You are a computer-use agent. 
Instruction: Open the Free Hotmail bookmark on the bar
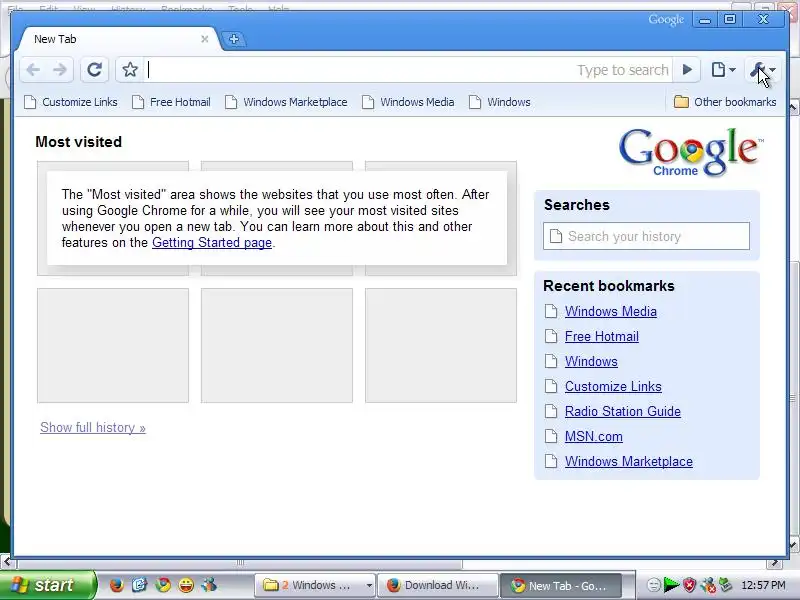click(x=171, y=102)
